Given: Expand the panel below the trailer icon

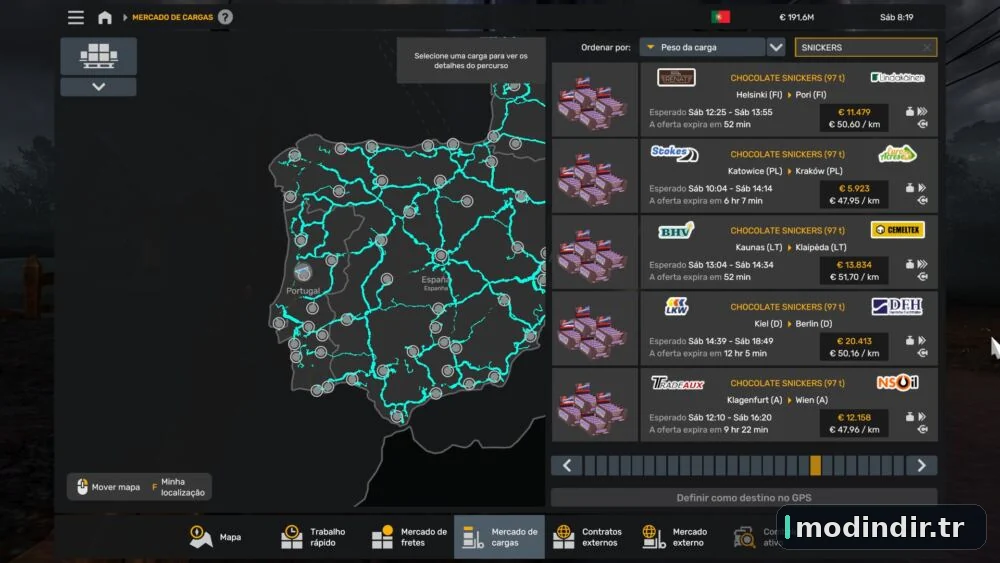Looking at the screenshot, I should 98,87.
